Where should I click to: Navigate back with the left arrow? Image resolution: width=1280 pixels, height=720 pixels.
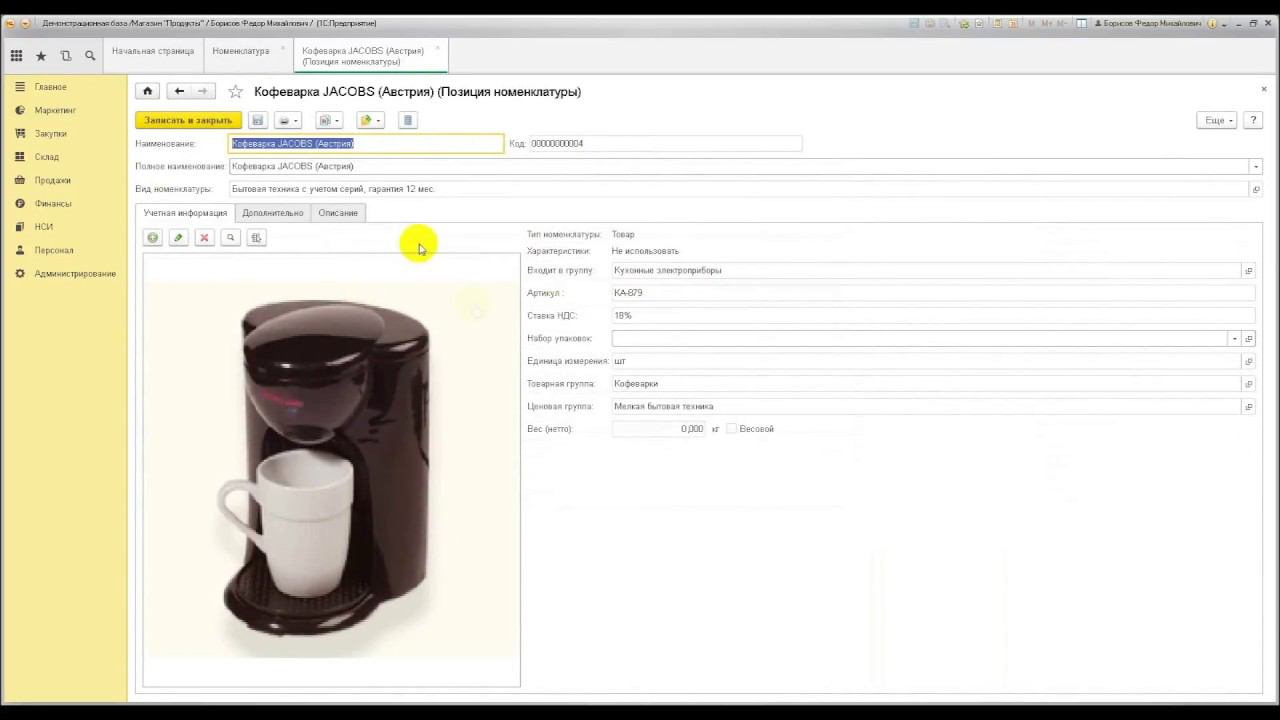tap(179, 91)
